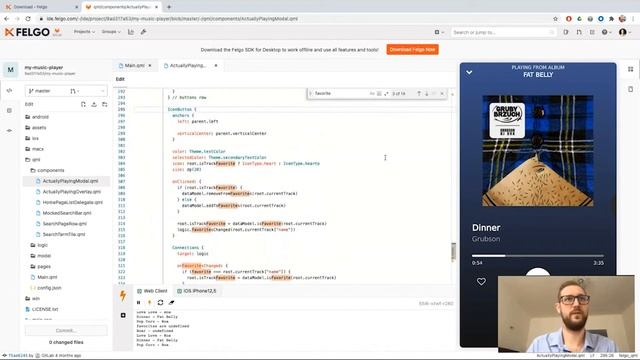
Task: Toggle the heart favorite in the player preview
Action: [x=481, y=282]
